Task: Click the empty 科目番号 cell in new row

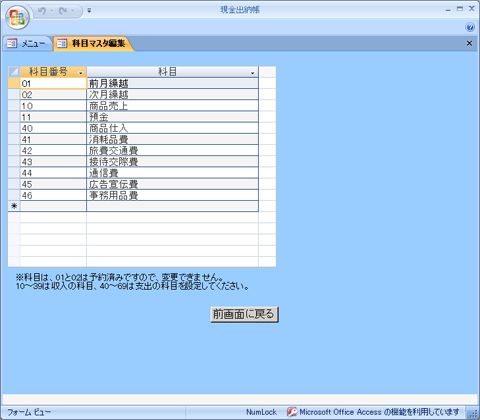Action: coord(53,206)
